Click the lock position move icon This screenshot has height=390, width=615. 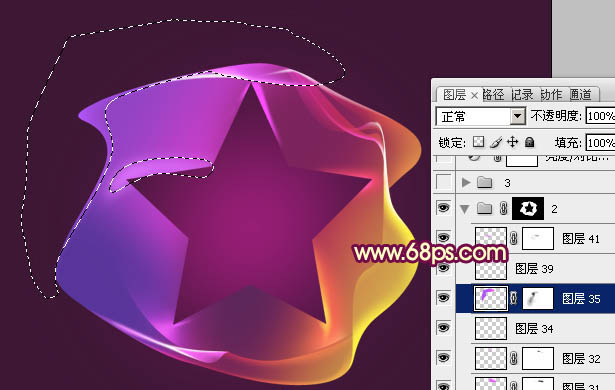click(513, 142)
